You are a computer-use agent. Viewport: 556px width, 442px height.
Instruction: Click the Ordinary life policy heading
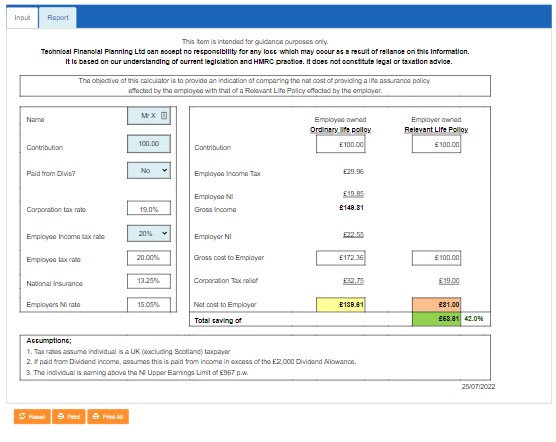[340, 130]
